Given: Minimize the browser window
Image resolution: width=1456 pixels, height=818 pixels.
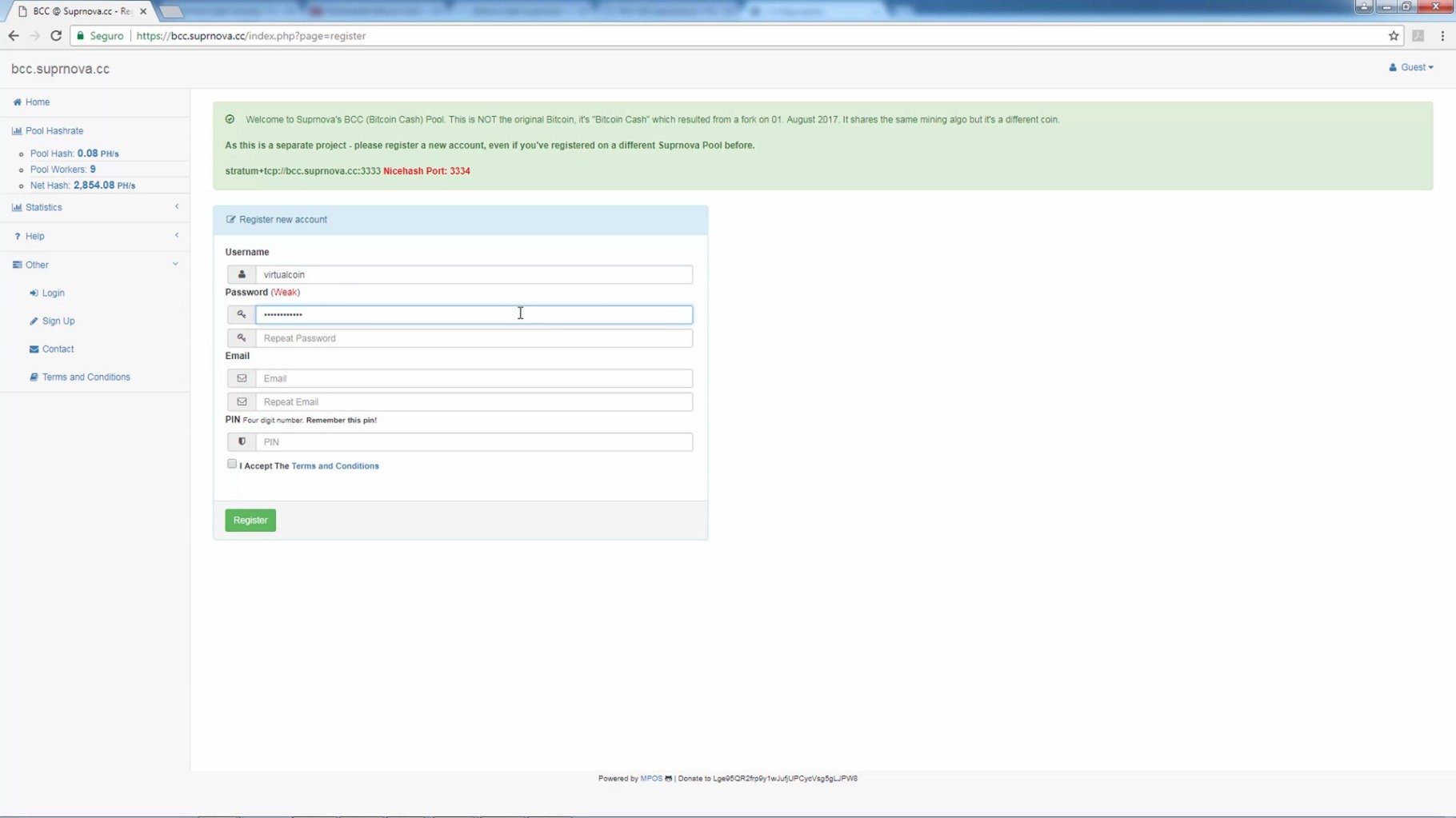Looking at the screenshot, I should [1387, 6].
